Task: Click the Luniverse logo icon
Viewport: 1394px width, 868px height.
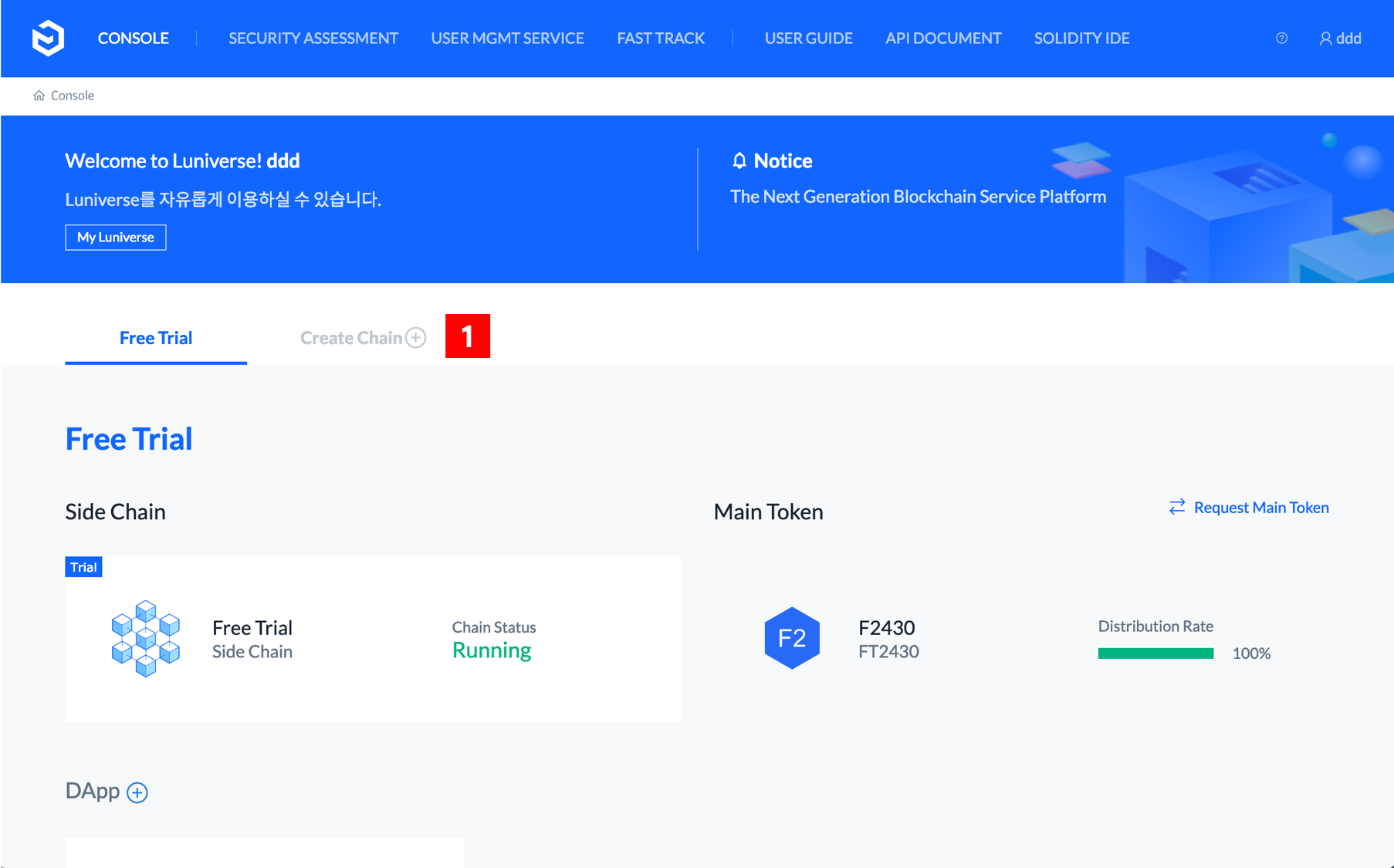Action: pos(48,38)
